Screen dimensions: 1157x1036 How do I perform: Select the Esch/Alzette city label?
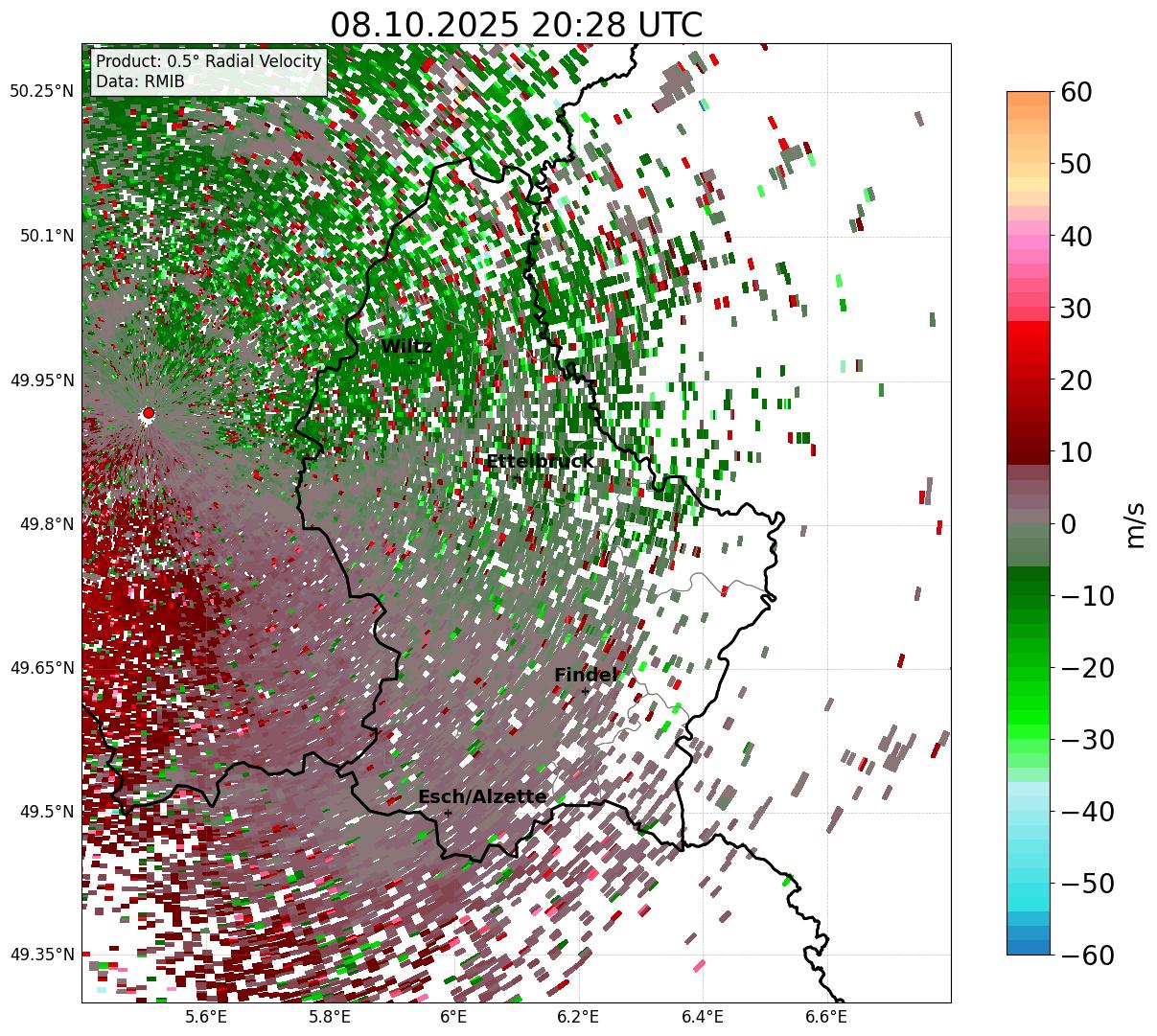pos(482,797)
